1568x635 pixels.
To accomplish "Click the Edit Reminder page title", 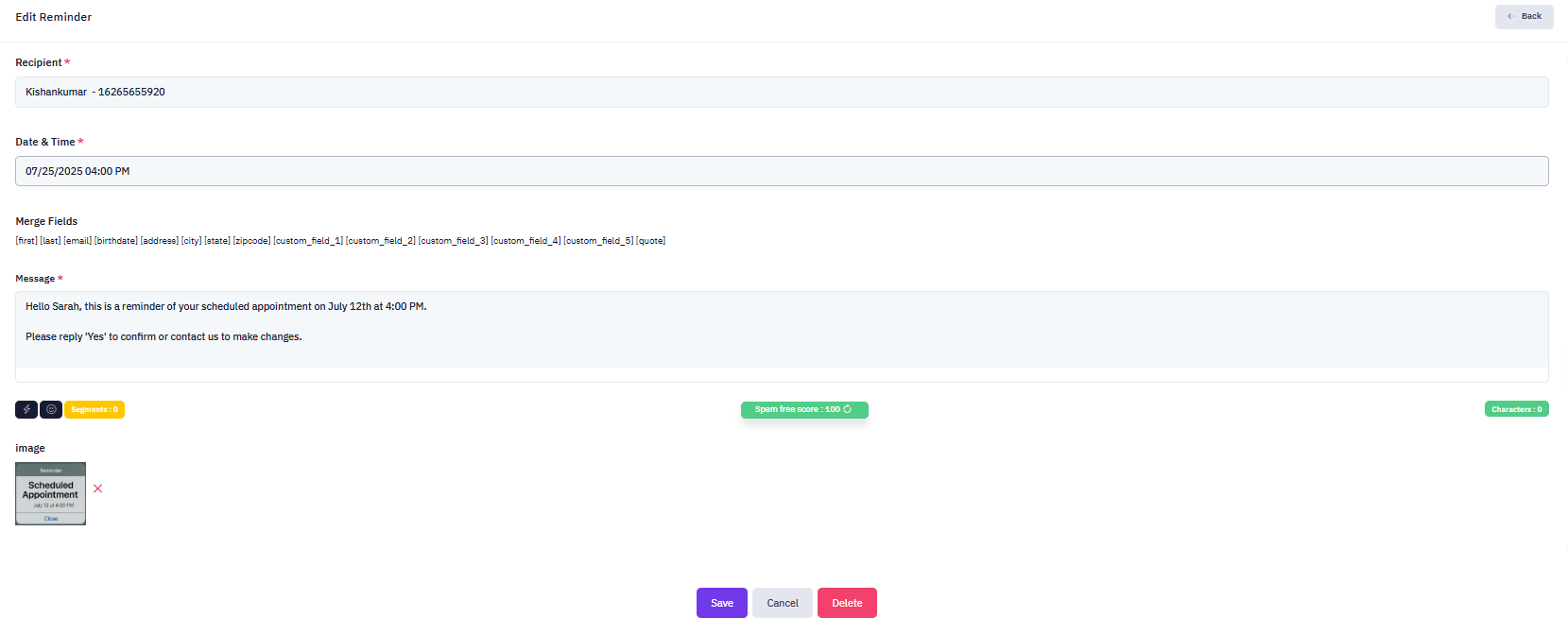I will [x=54, y=17].
